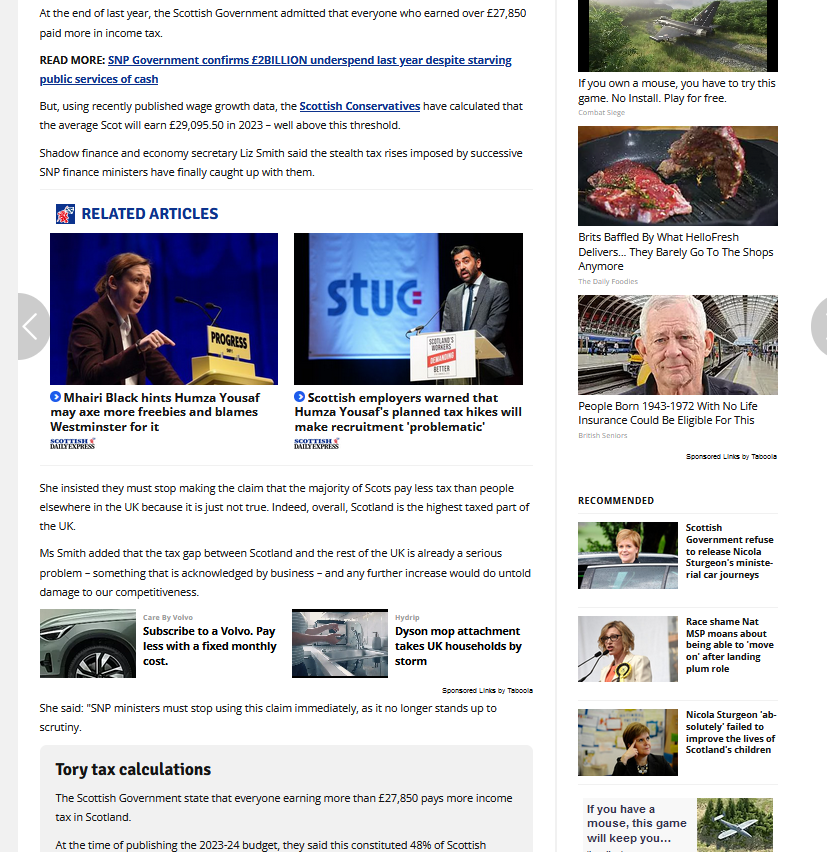The image size is (827, 852).
Task: Click the Care By Volvo advertiser label
Action: [168, 617]
